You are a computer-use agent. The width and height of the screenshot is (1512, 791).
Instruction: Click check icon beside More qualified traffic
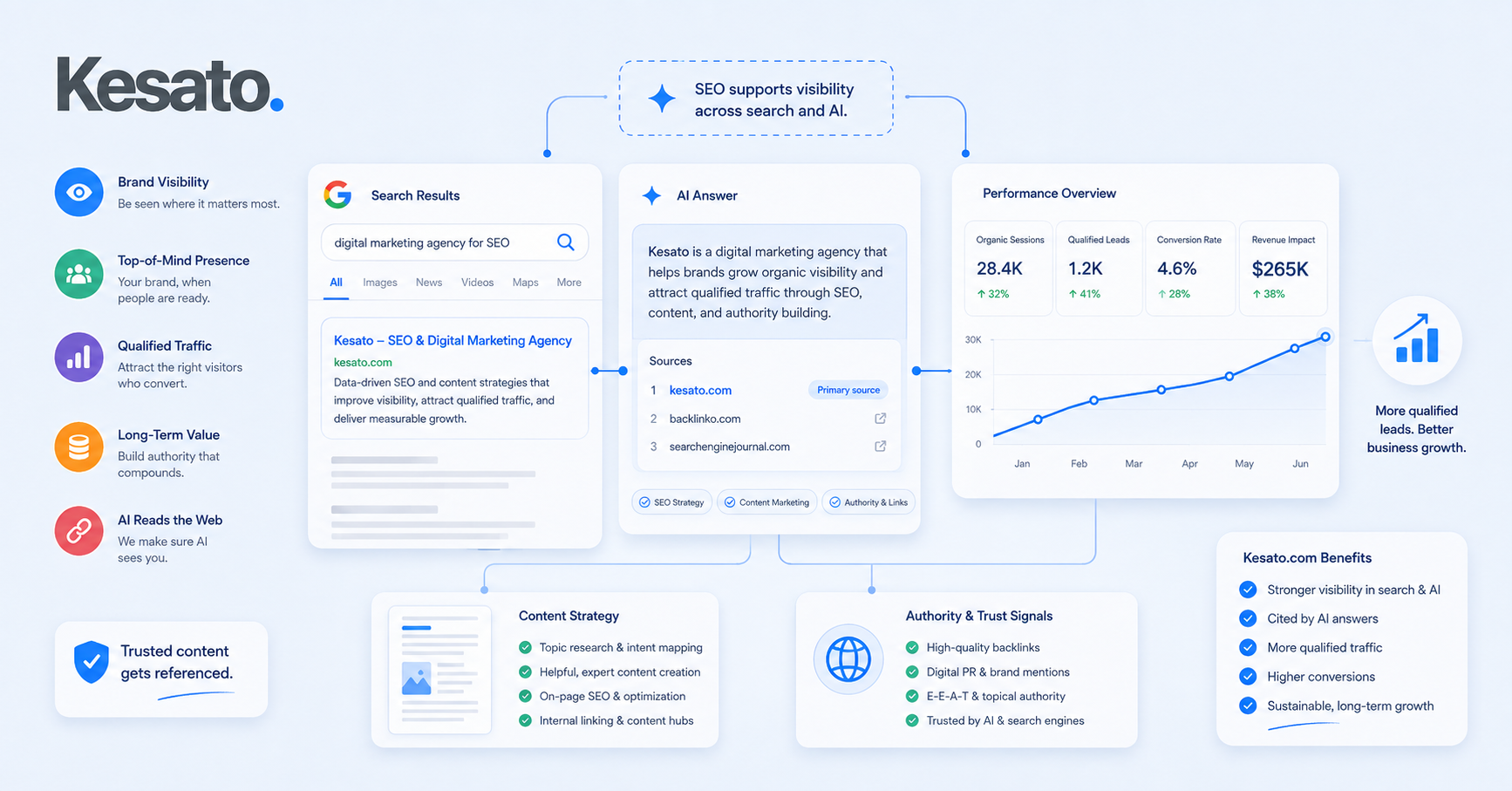coord(1248,647)
